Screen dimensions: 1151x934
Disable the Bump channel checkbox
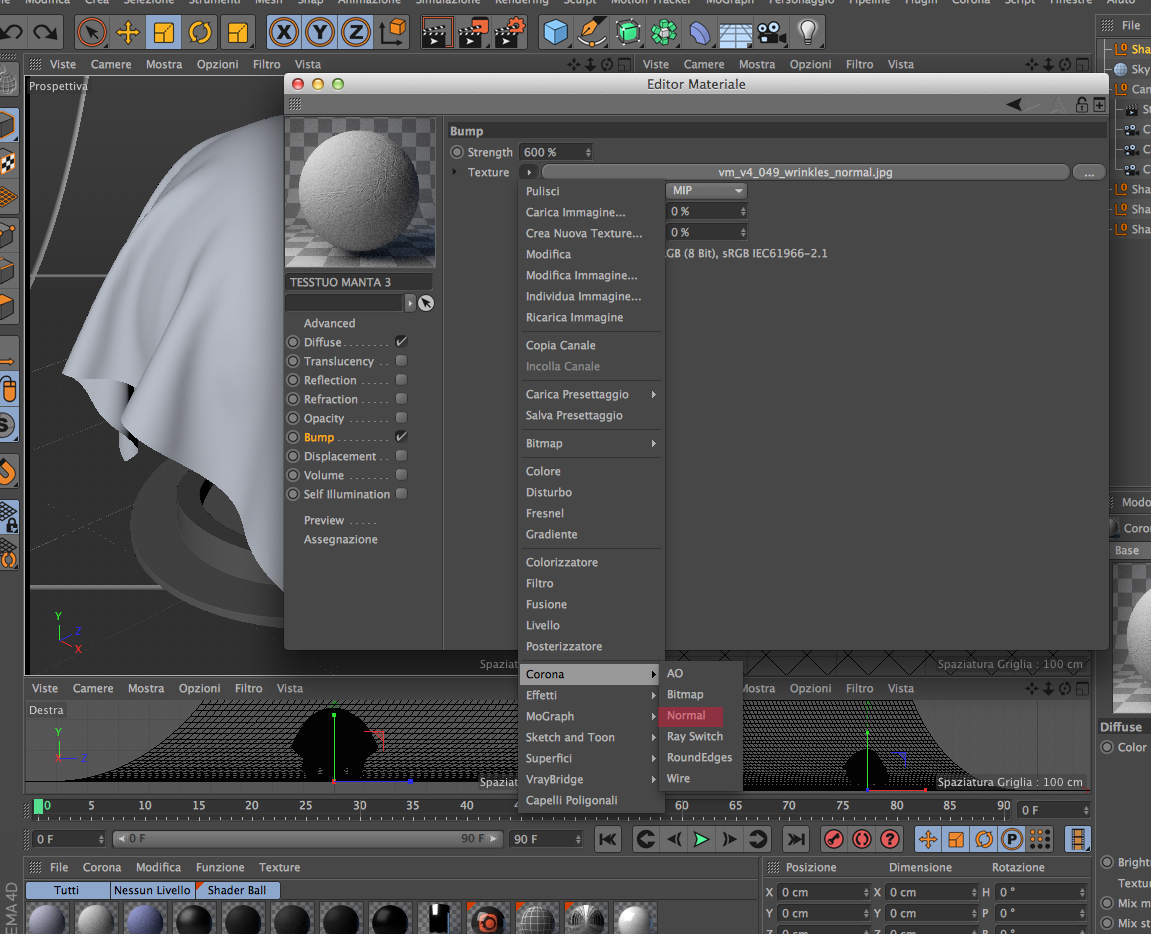(401, 437)
